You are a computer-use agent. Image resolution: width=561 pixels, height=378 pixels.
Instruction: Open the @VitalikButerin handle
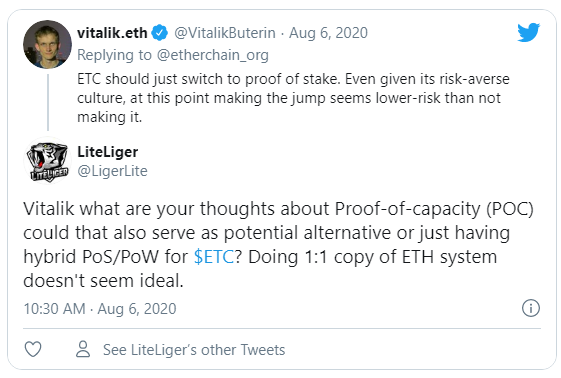(x=225, y=33)
